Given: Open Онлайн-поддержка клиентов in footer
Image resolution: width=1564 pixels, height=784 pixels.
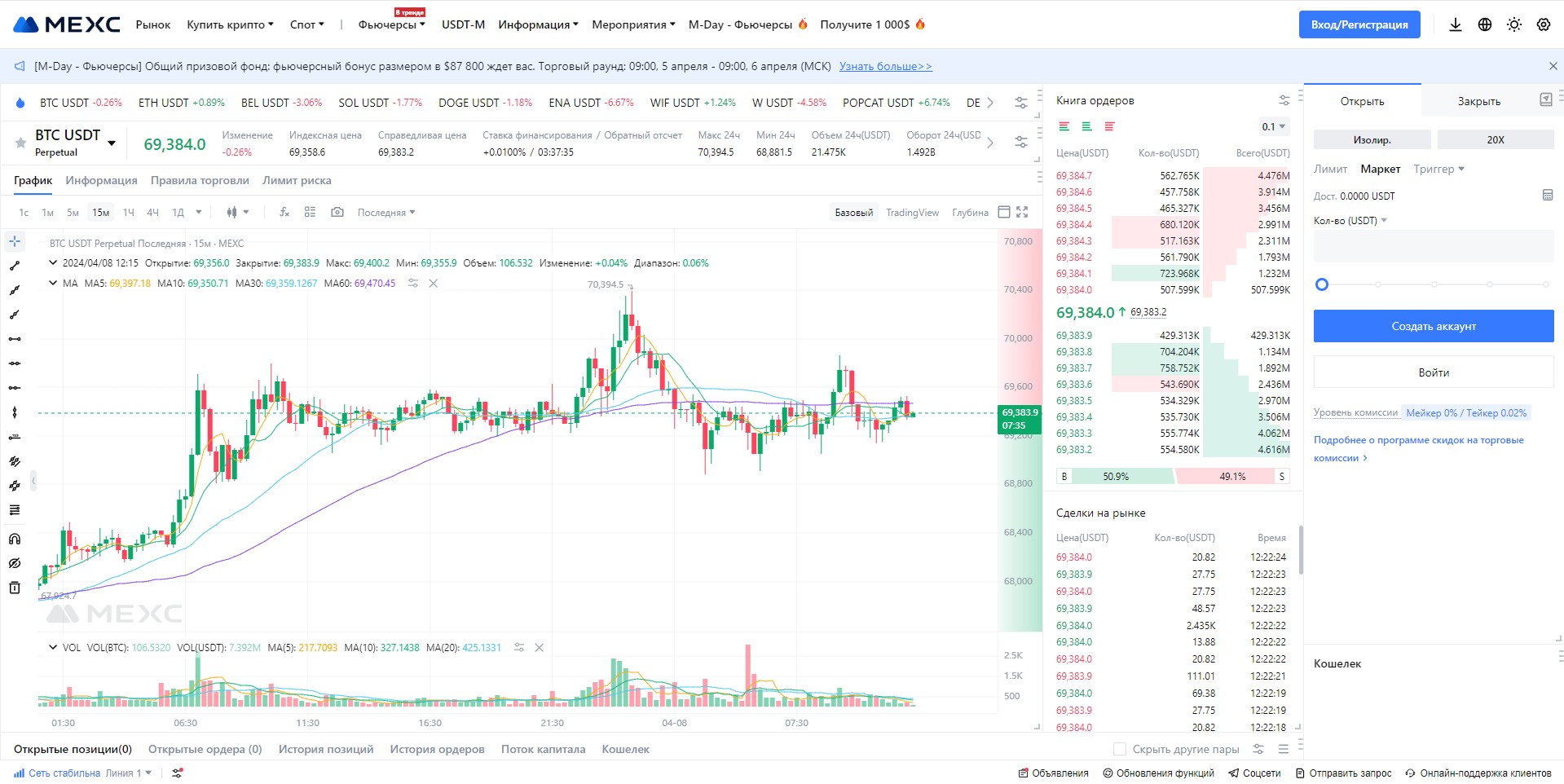Looking at the screenshot, I should coord(1478,773).
